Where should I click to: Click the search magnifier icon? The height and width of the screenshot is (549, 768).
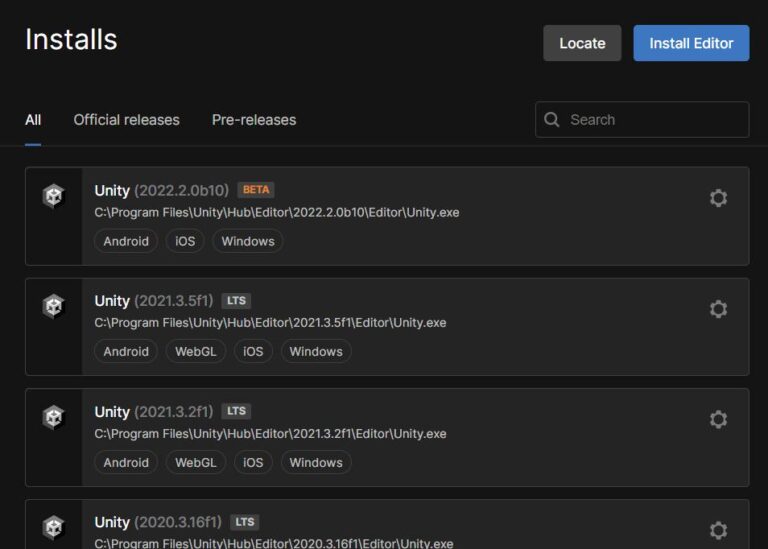552,119
